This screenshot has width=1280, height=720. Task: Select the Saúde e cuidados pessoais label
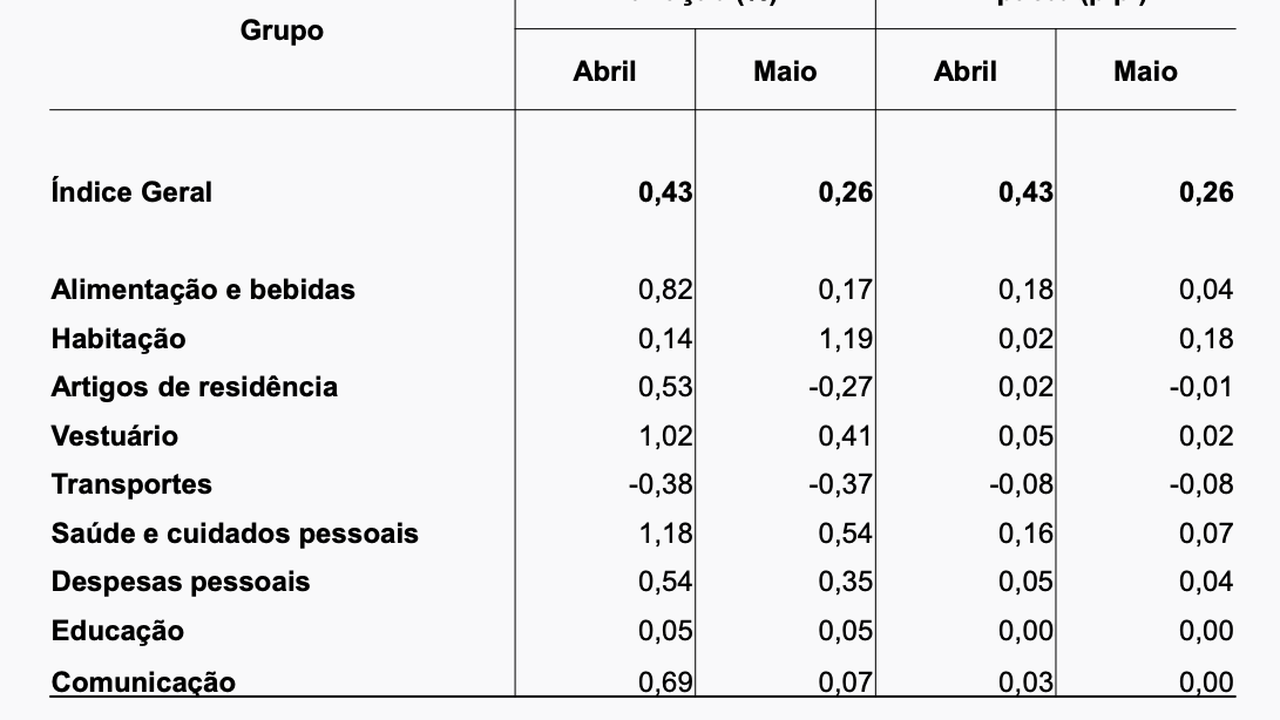[x=234, y=533]
